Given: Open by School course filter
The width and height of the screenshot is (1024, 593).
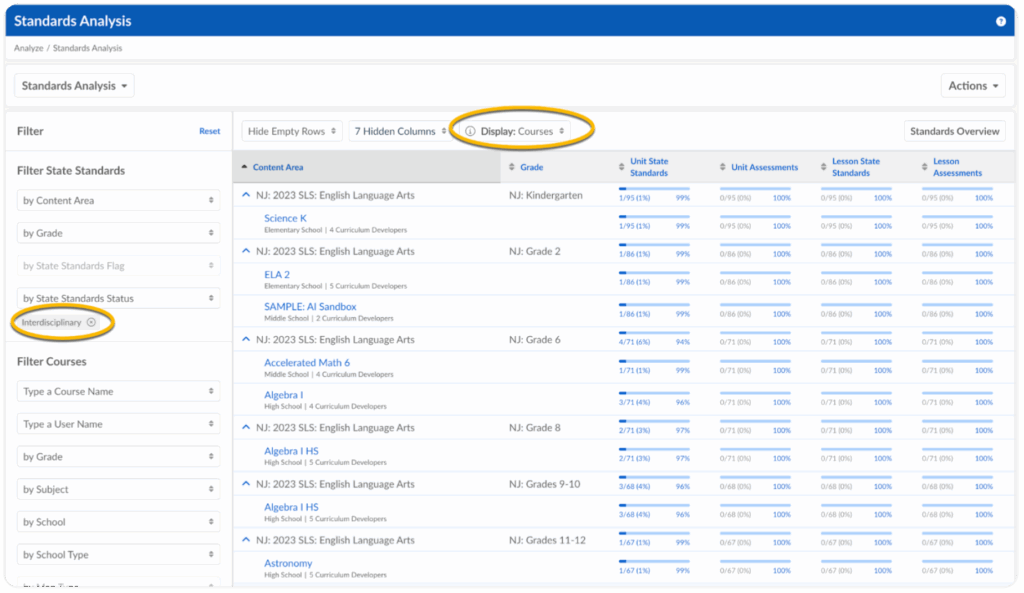Looking at the screenshot, I should point(118,522).
